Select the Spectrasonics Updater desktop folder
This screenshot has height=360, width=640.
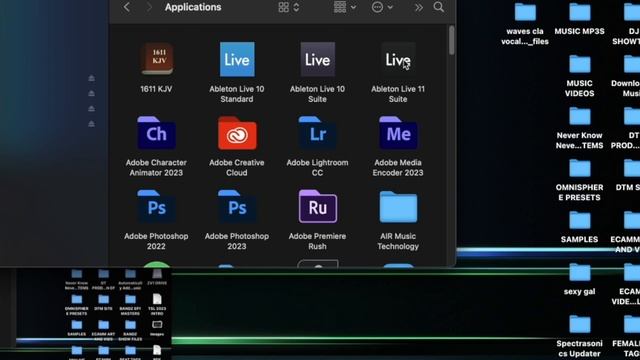(580, 324)
